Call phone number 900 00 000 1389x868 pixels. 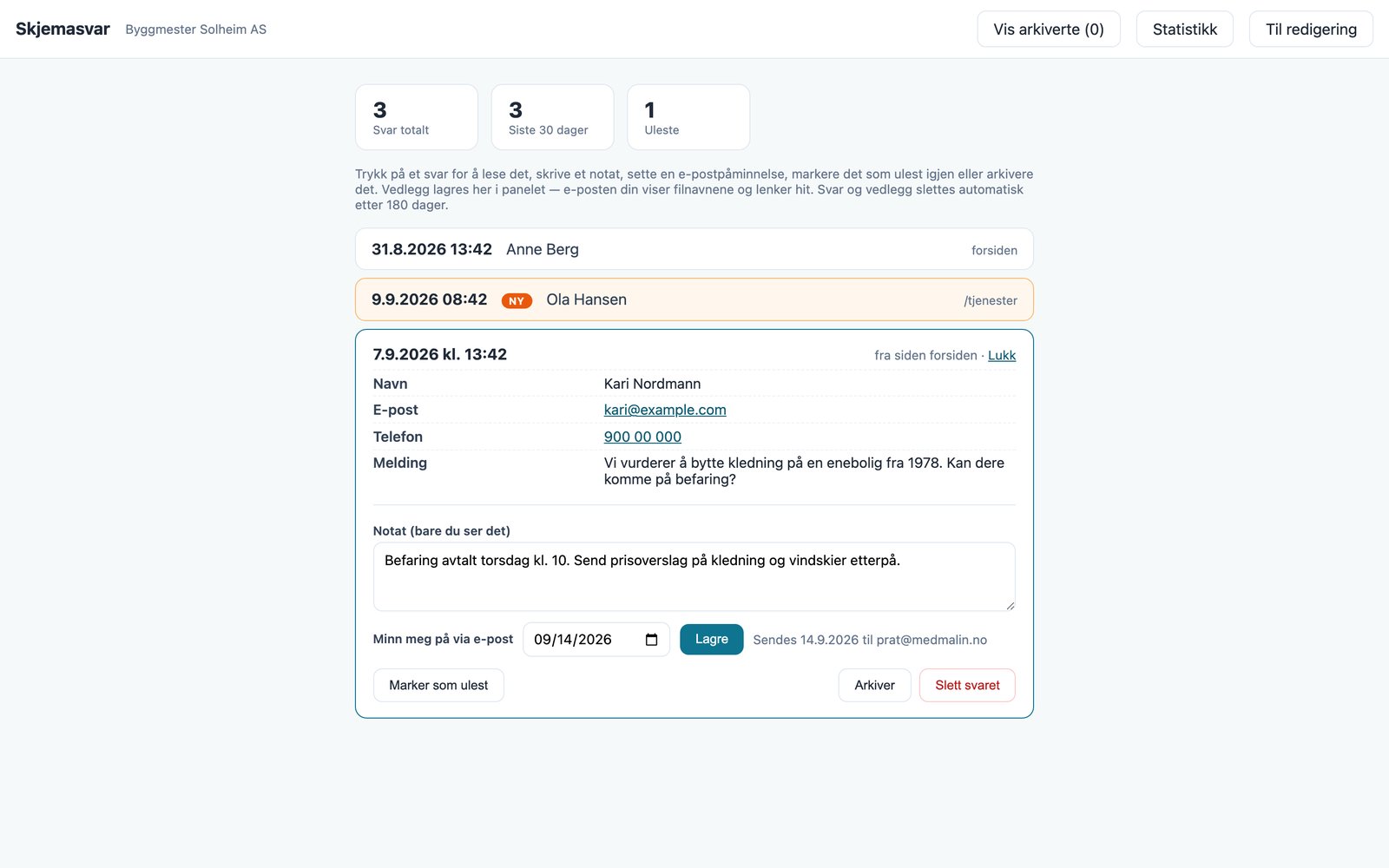[642, 437]
